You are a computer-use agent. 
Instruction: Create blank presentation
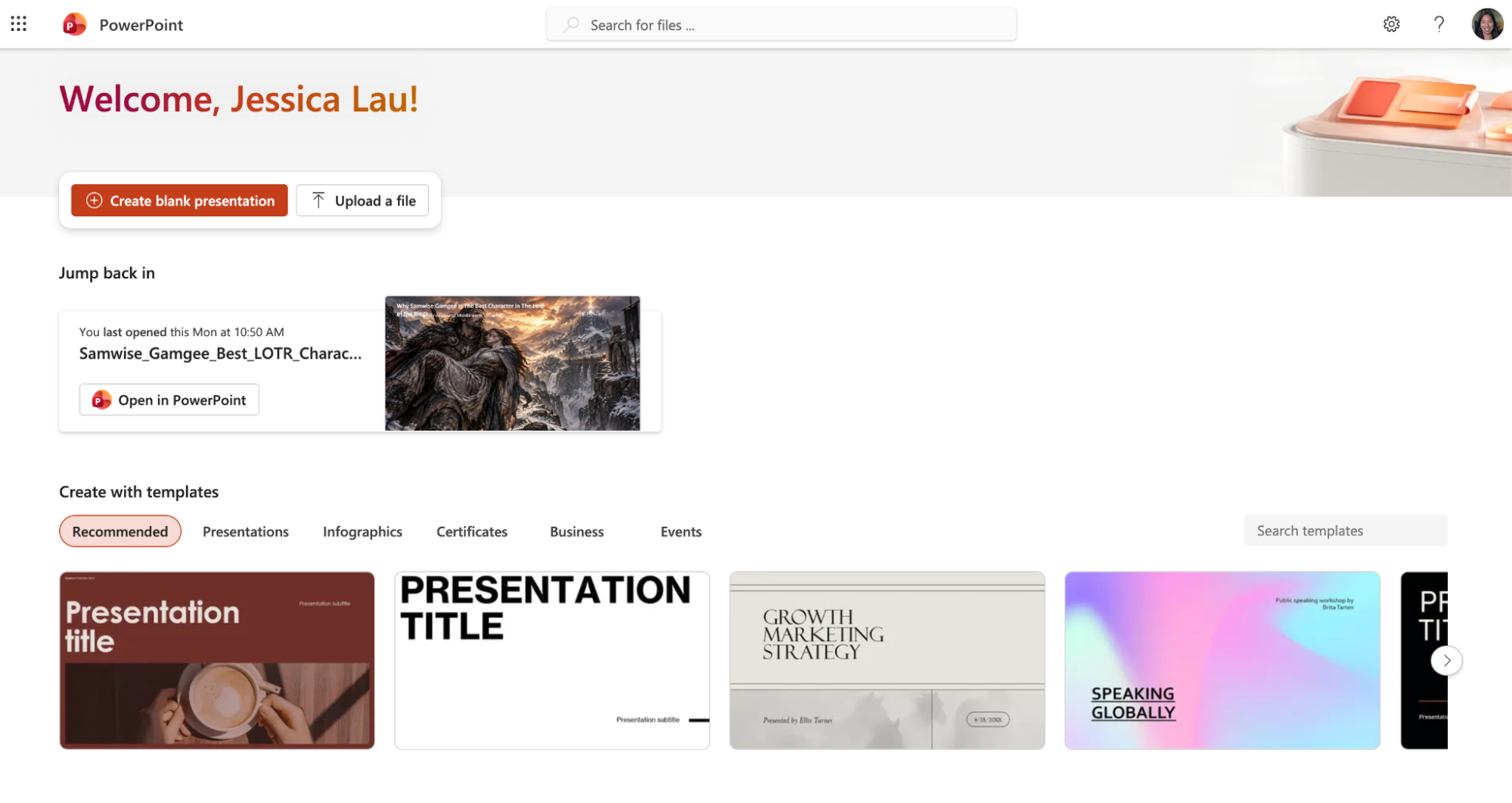click(179, 201)
